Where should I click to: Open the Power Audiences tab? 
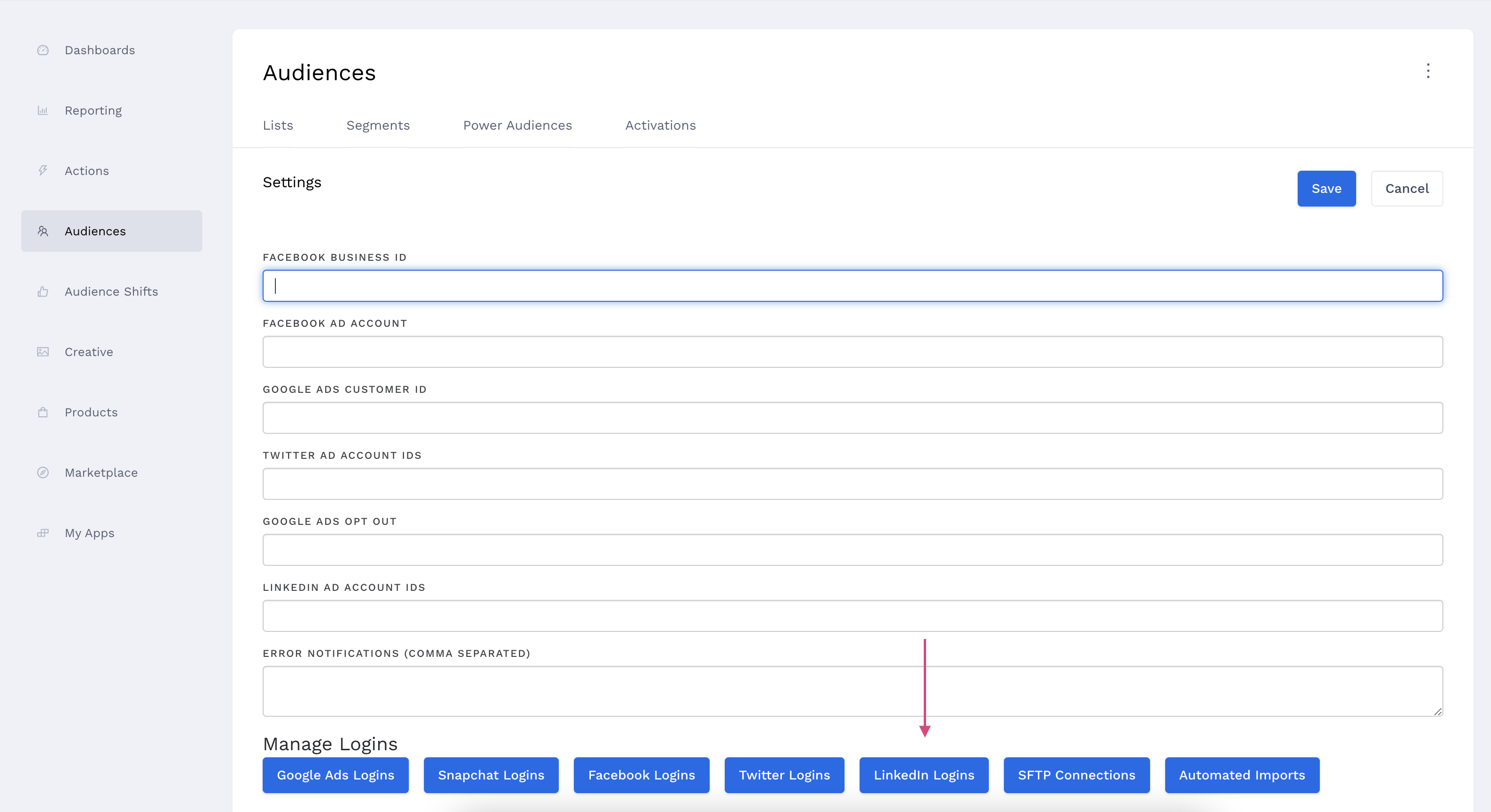(517, 125)
